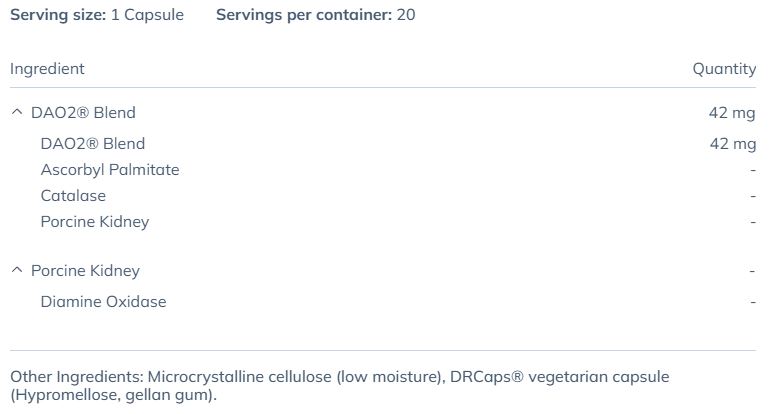Click the top-level DAO2® Blend group label
The image size is (772, 414).
pos(83,113)
